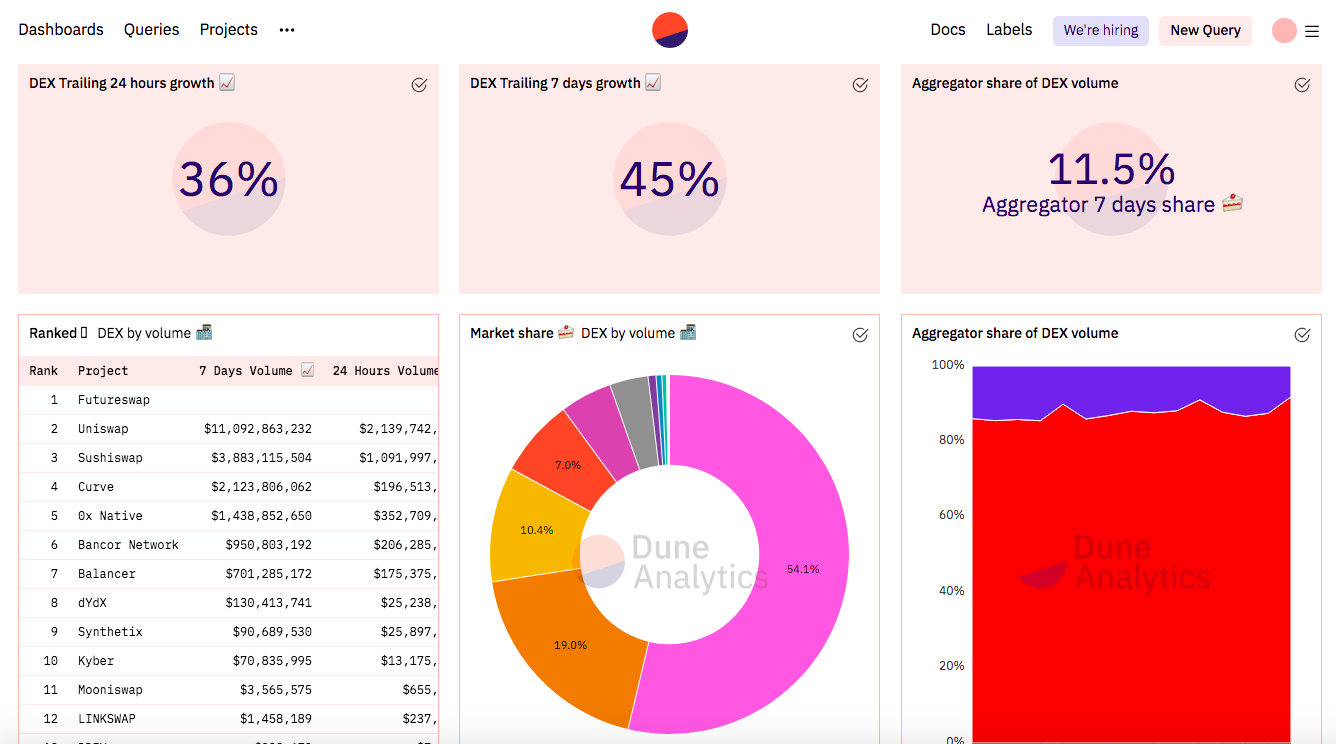1336x744 pixels.
Task: Open top Aggregator share of DEX volume title
Action: point(1015,83)
